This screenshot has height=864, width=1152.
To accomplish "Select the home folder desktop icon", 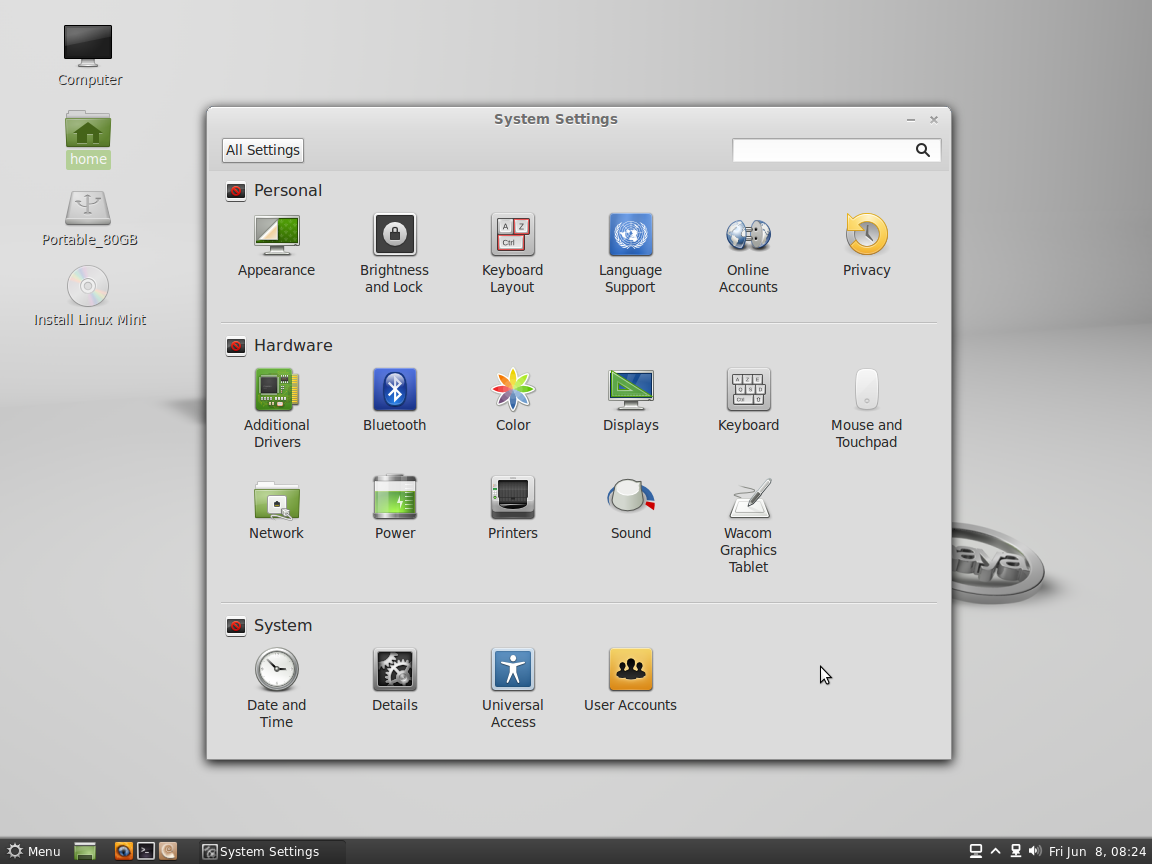I will pyautogui.click(x=88, y=139).
